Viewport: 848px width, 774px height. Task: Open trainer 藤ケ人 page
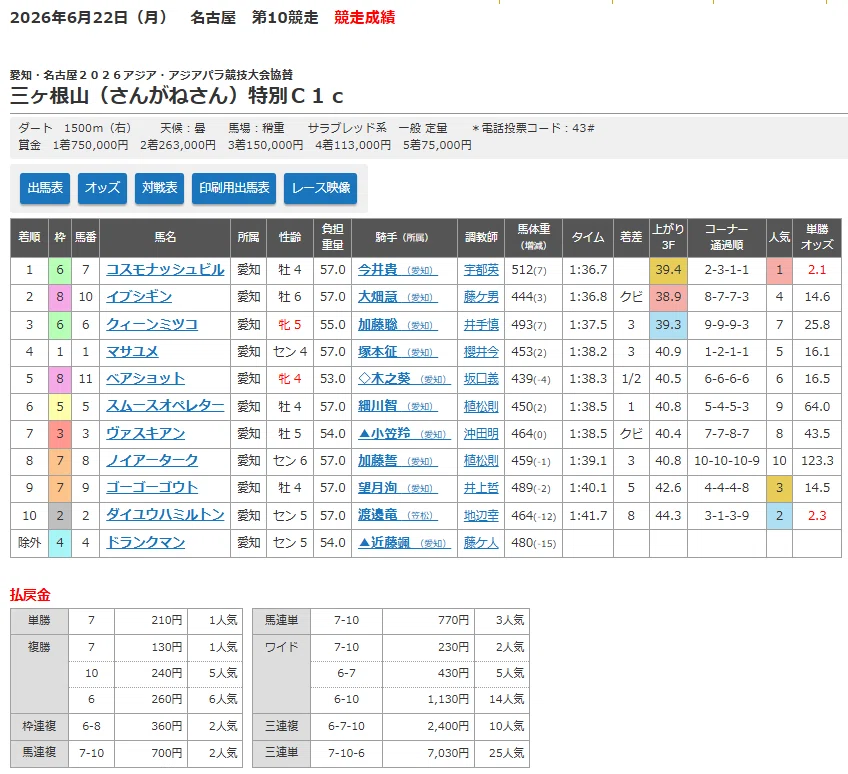coord(481,543)
